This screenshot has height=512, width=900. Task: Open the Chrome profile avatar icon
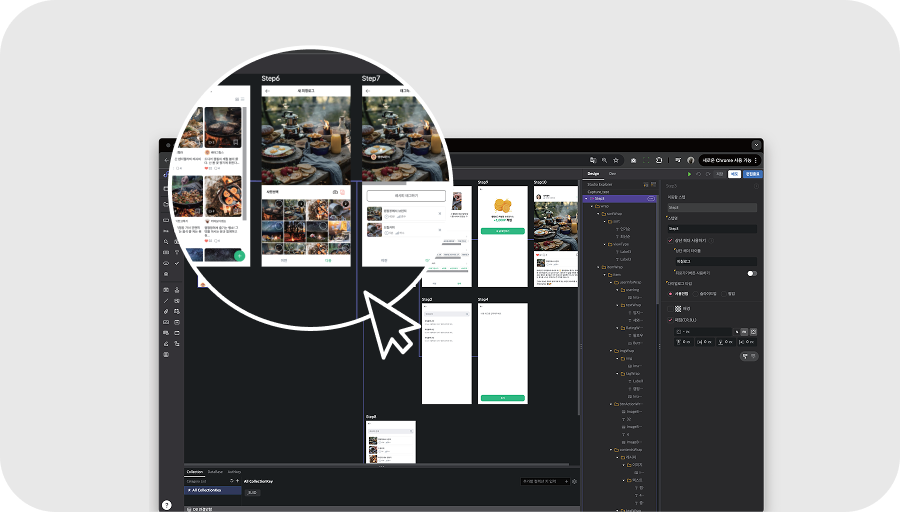pos(690,160)
